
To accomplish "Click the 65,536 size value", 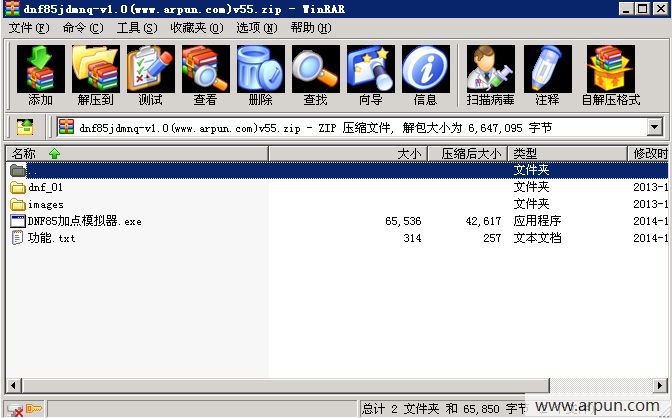I will click(403, 221).
